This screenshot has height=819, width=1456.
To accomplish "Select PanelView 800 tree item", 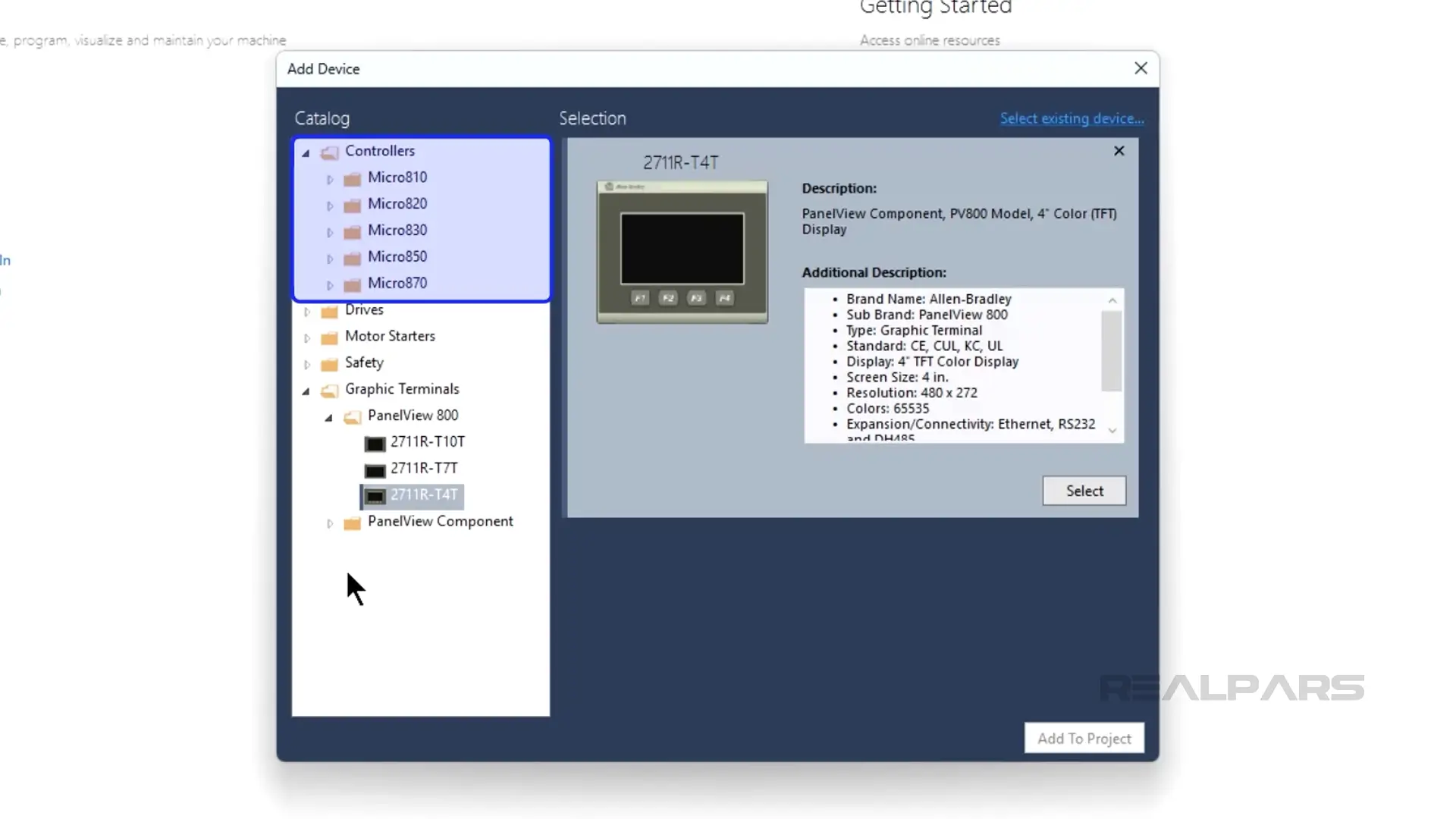I will [x=413, y=416].
